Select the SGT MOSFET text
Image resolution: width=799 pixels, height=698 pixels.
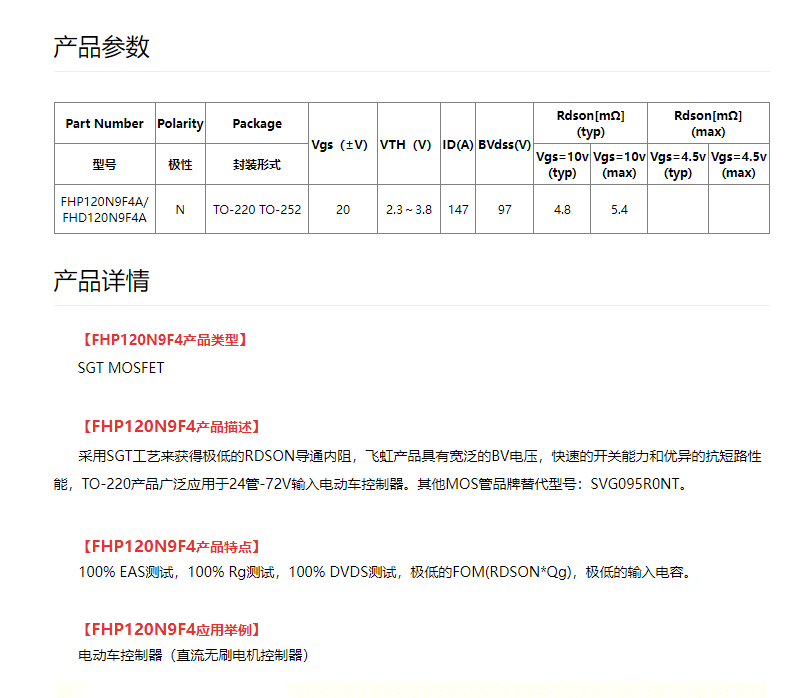click(121, 368)
